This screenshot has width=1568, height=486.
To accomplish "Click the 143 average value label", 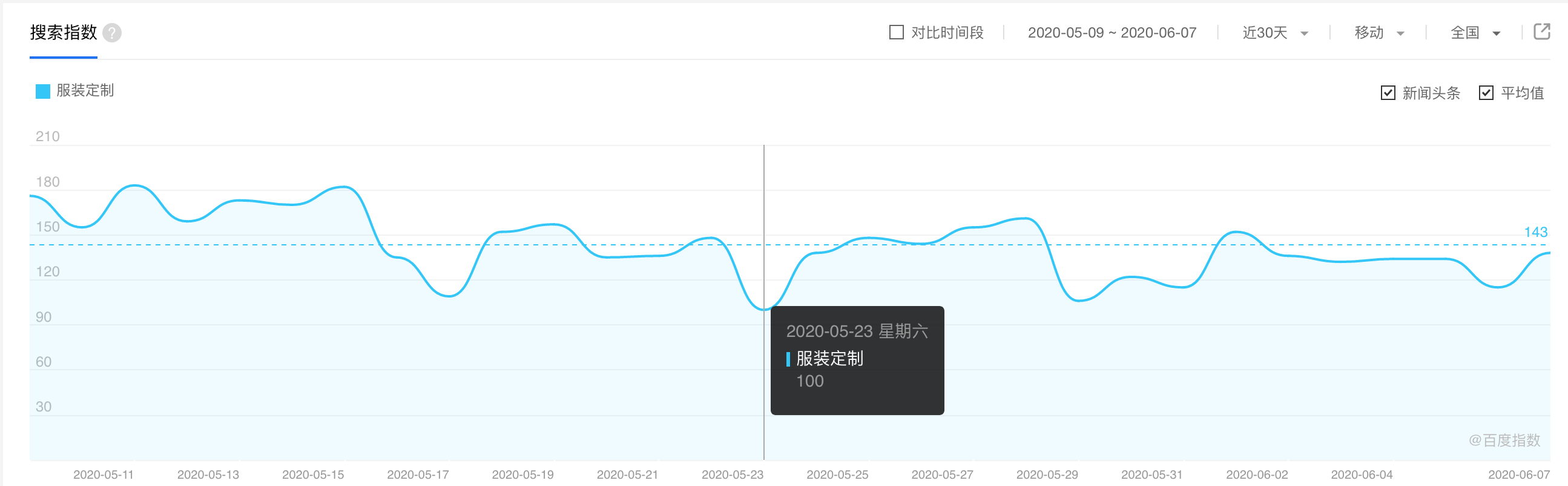I will pos(1535,232).
